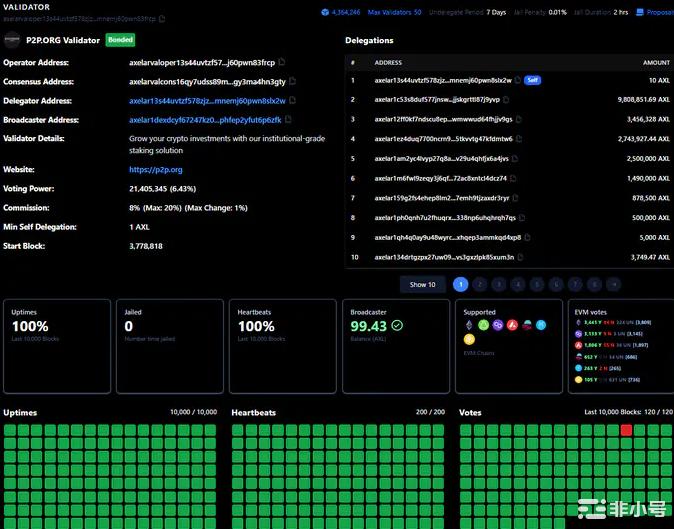This screenshot has width=674, height=529.
Task: Copy the validator address under the VALIDATOR heading
Action: tap(163, 19)
